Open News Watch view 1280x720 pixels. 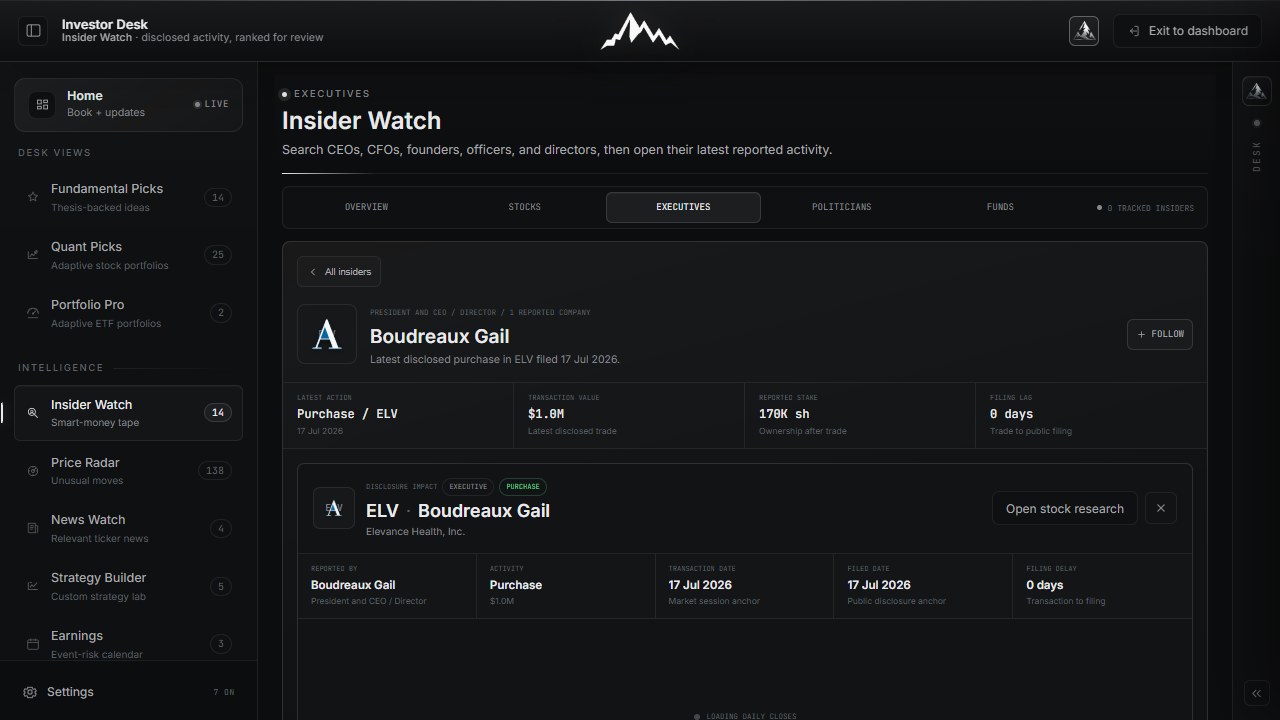click(128, 528)
